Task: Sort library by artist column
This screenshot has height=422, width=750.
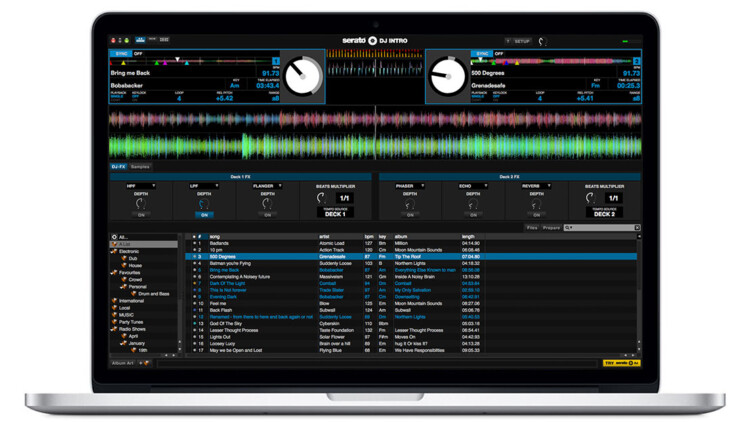Action: point(324,237)
